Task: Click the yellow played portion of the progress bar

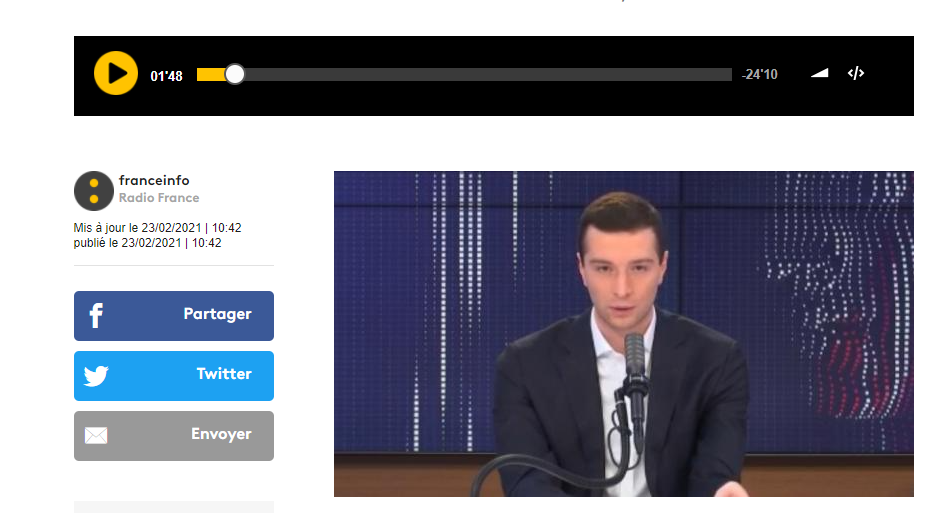Action: coord(211,74)
